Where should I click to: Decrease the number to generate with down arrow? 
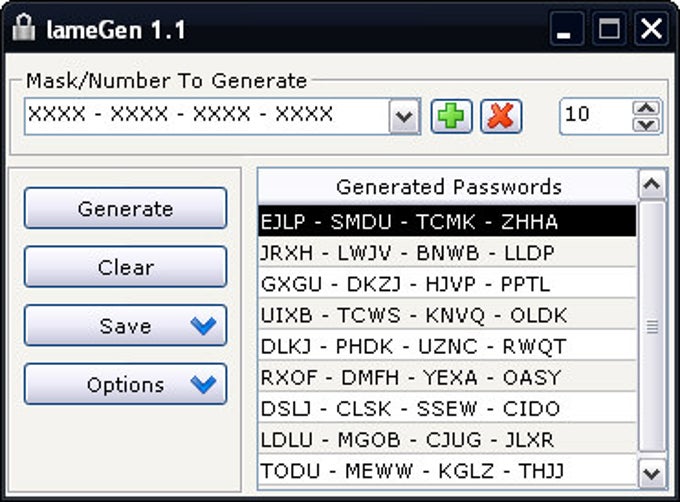(646, 125)
